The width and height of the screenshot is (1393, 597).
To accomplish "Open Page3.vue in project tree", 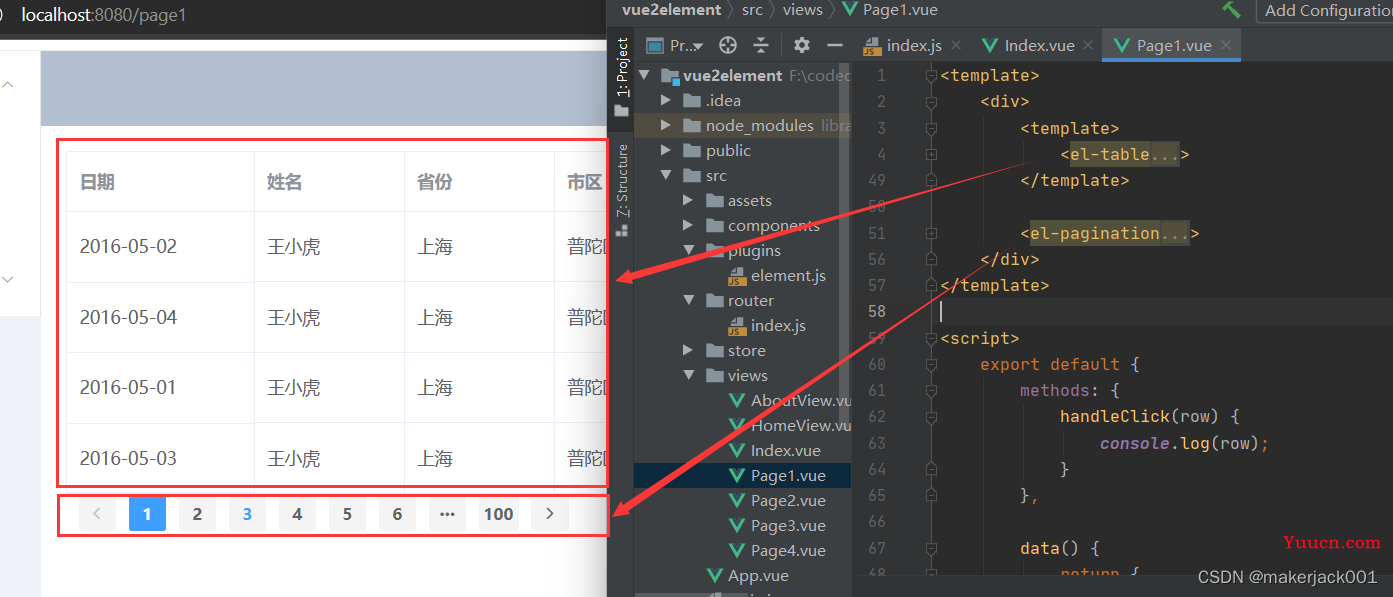I will click(x=777, y=525).
